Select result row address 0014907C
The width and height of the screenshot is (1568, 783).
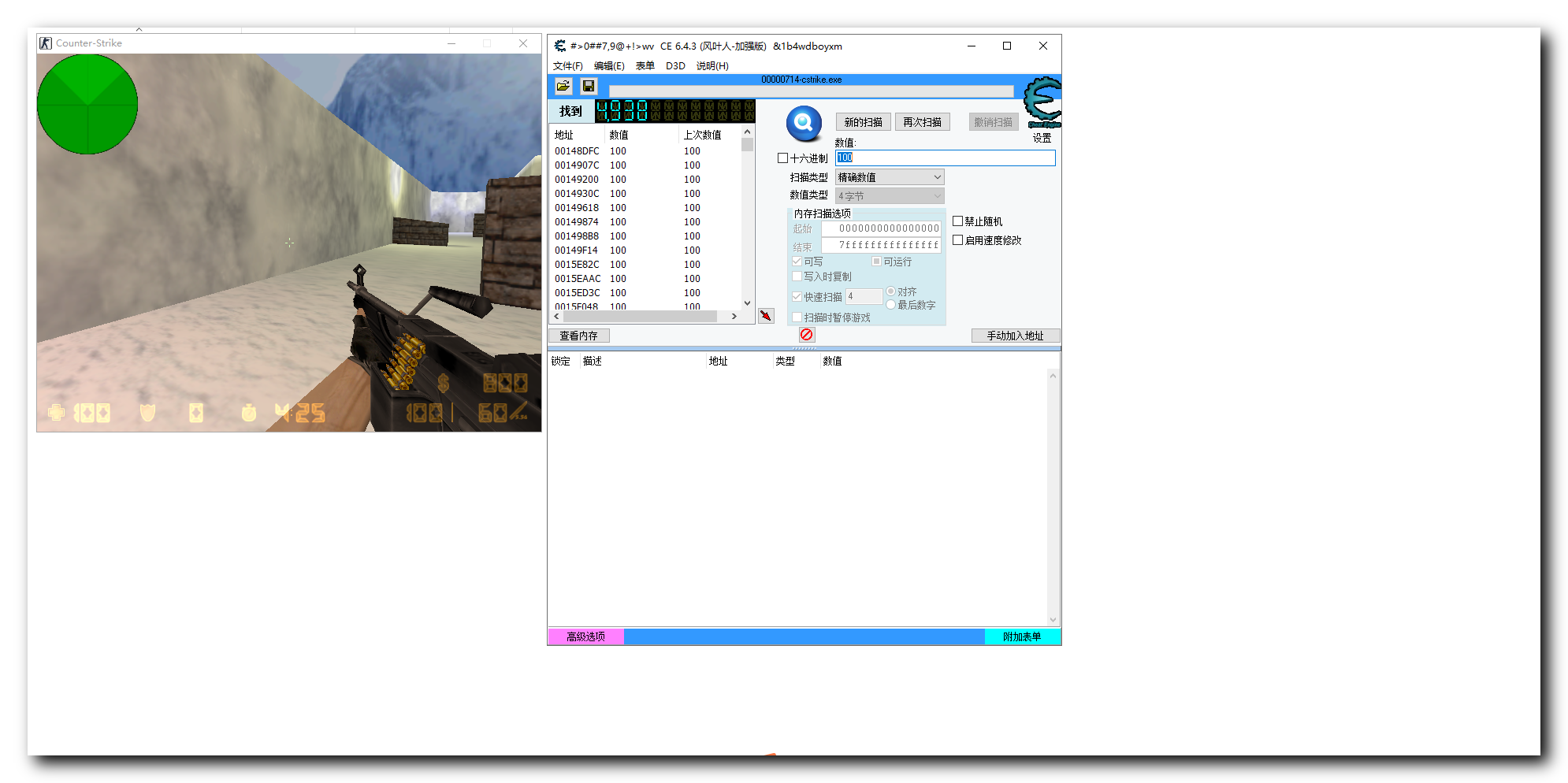[x=646, y=165]
